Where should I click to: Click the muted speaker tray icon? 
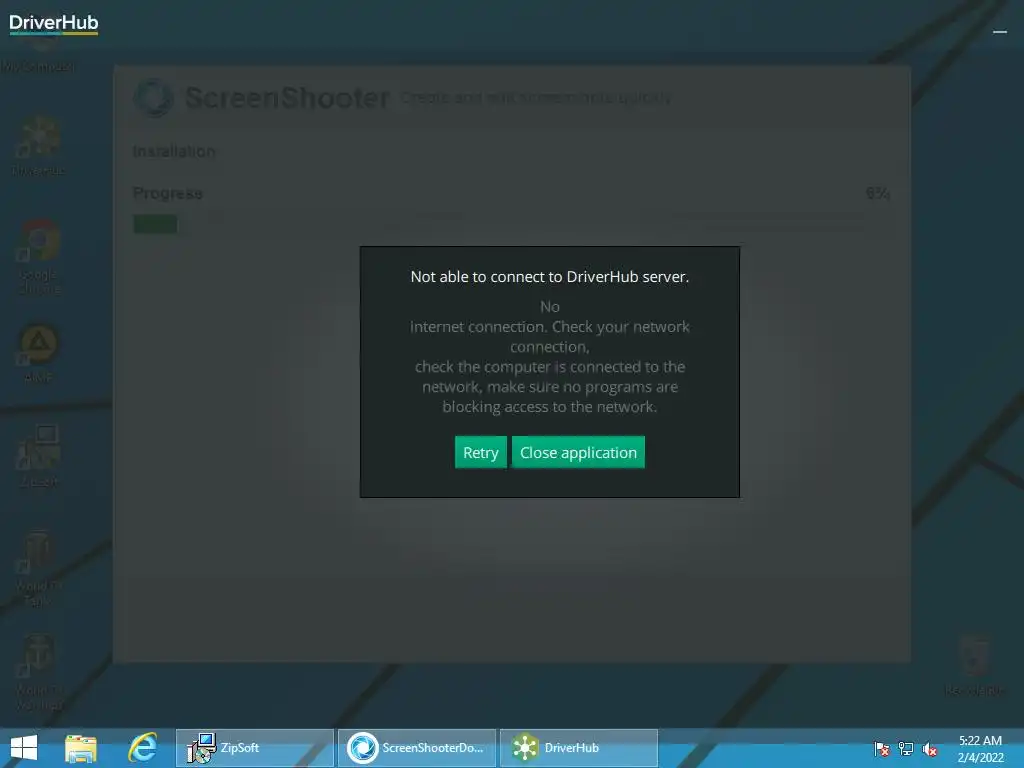(930, 749)
